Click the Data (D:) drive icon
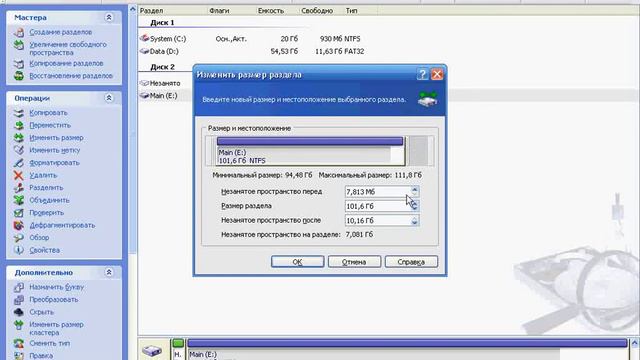This screenshot has height=360, width=640. [x=144, y=51]
